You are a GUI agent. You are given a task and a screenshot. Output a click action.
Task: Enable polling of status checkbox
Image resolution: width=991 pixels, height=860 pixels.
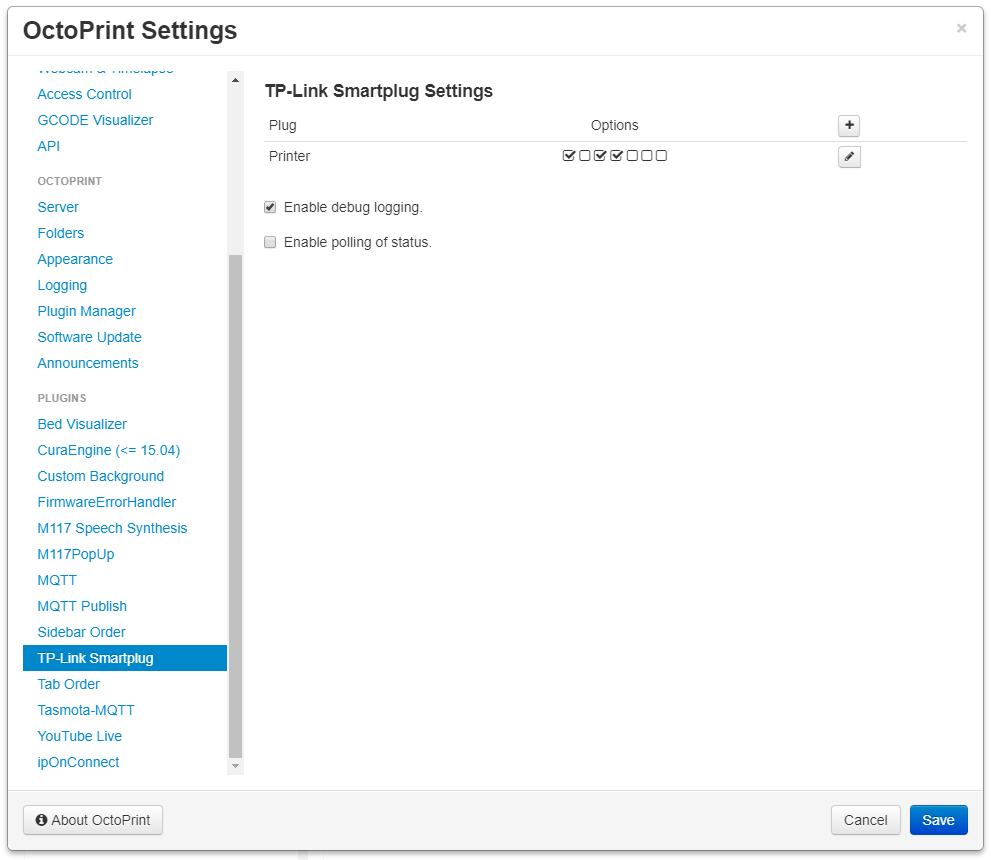(270, 242)
